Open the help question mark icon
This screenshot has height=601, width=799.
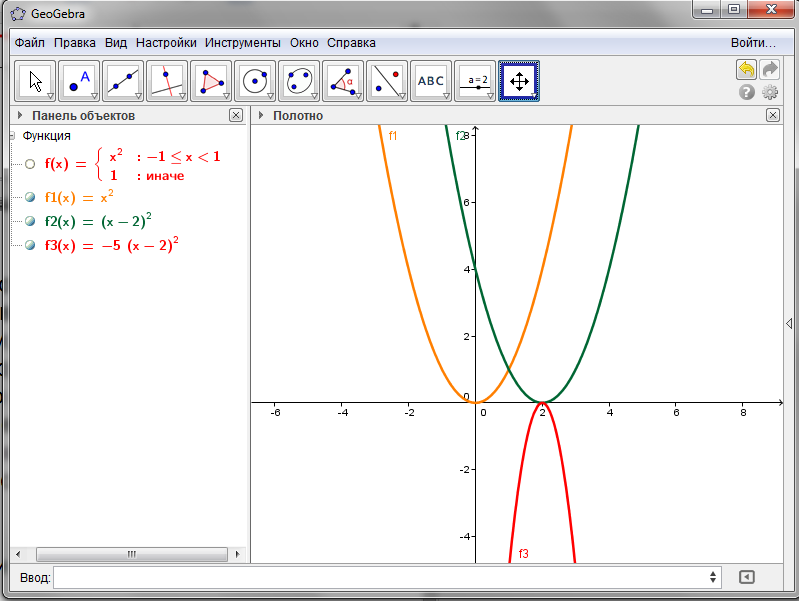click(747, 92)
